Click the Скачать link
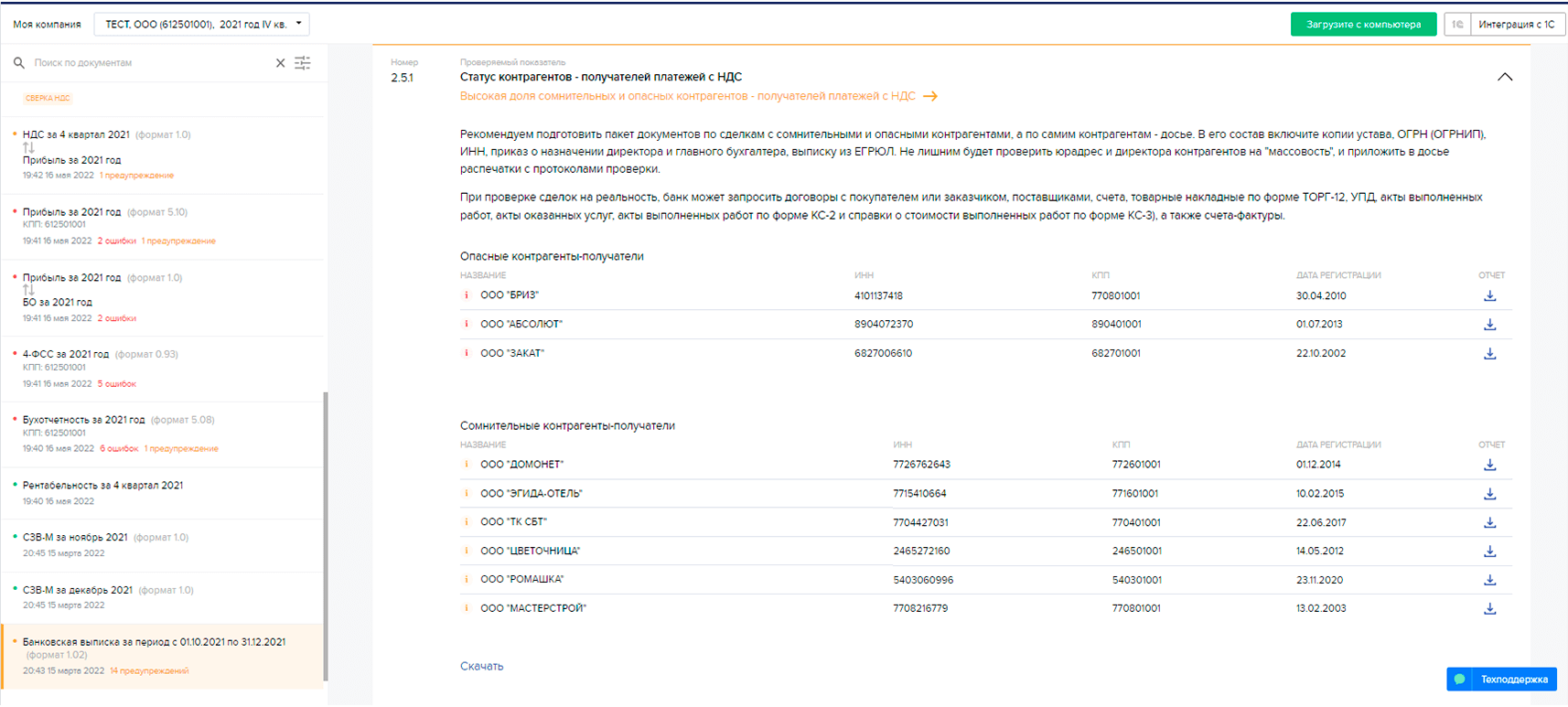The height and width of the screenshot is (707, 1568). tap(481, 666)
